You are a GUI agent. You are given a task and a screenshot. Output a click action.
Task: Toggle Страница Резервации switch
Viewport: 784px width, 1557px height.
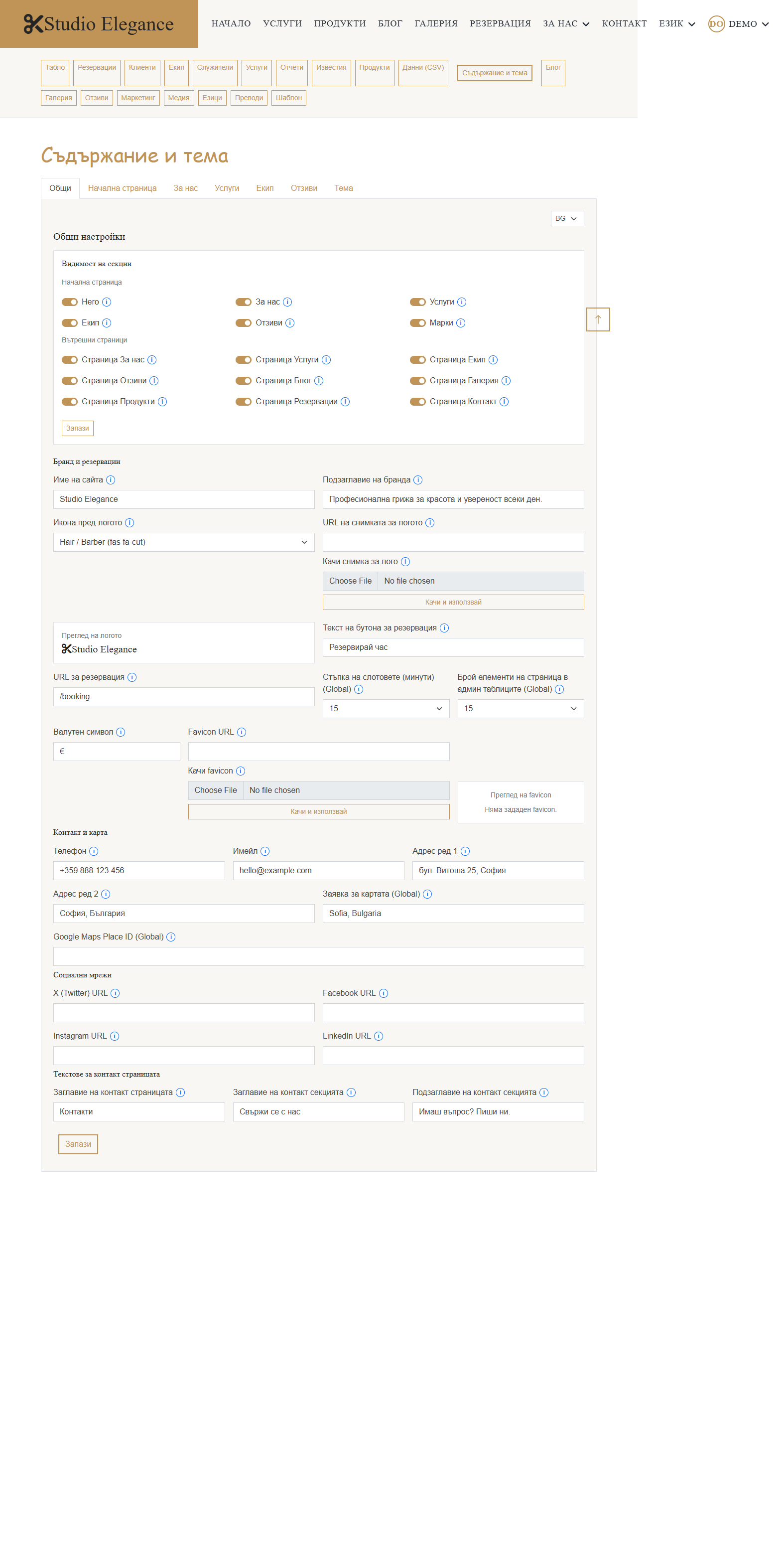tap(244, 401)
